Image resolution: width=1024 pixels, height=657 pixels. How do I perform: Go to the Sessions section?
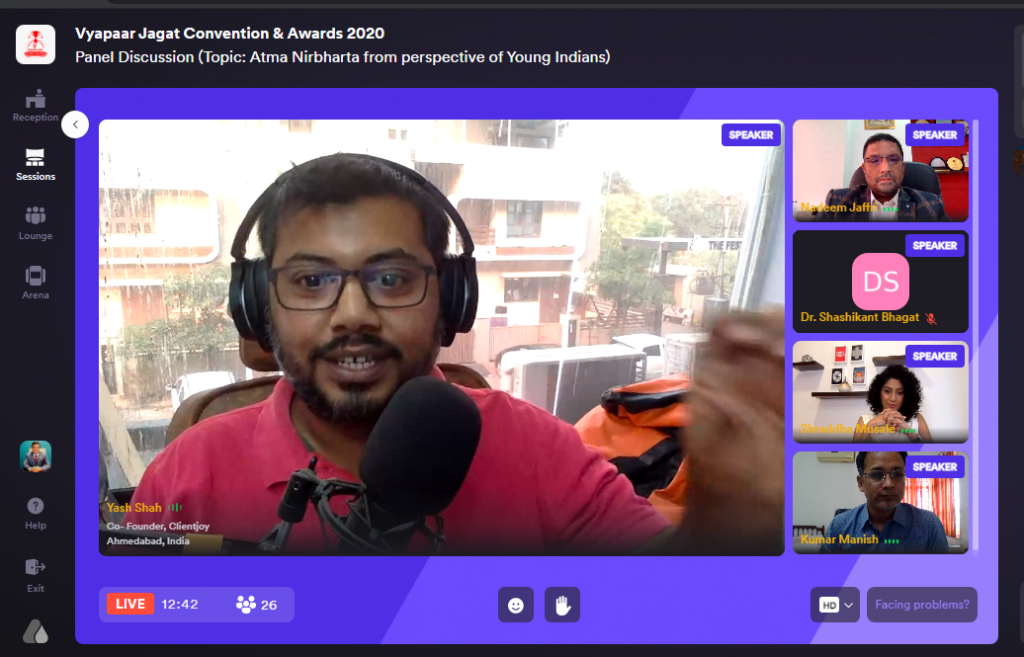pos(35,165)
